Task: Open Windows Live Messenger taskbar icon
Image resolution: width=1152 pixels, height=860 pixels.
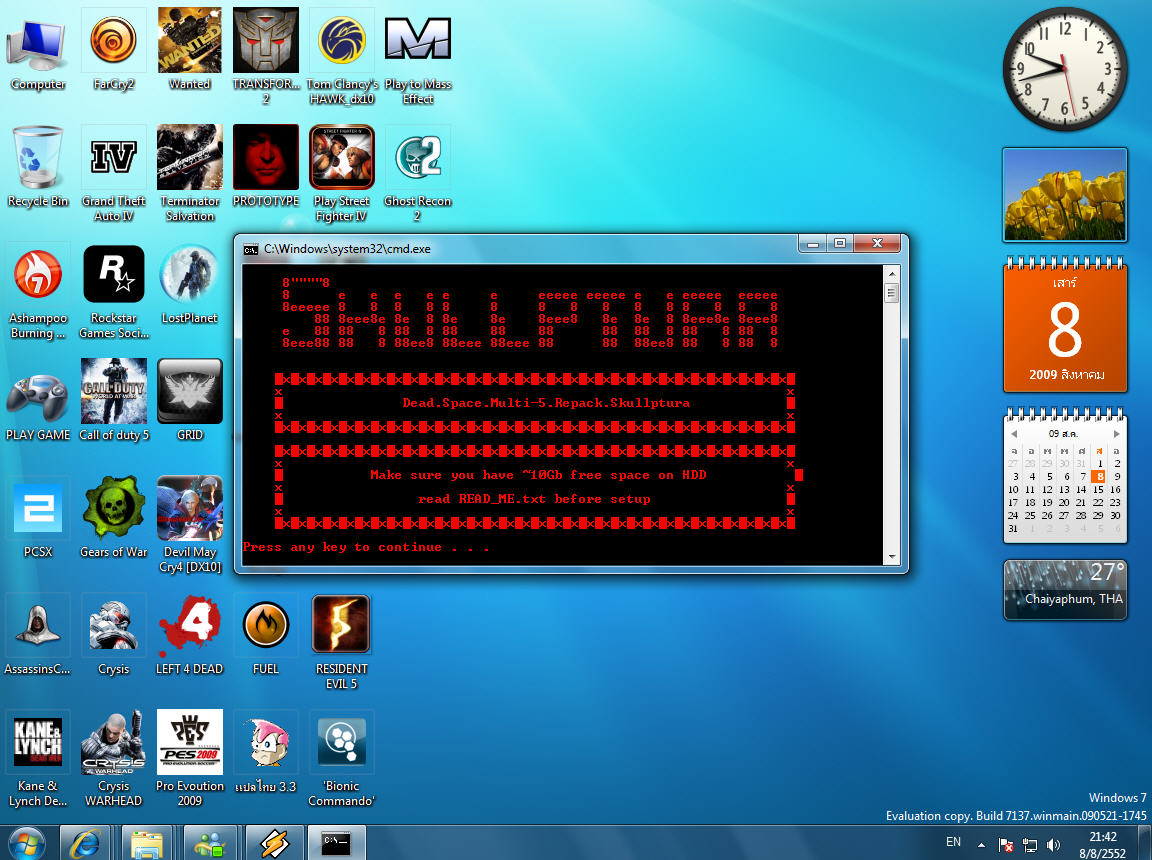Action: click(209, 843)
